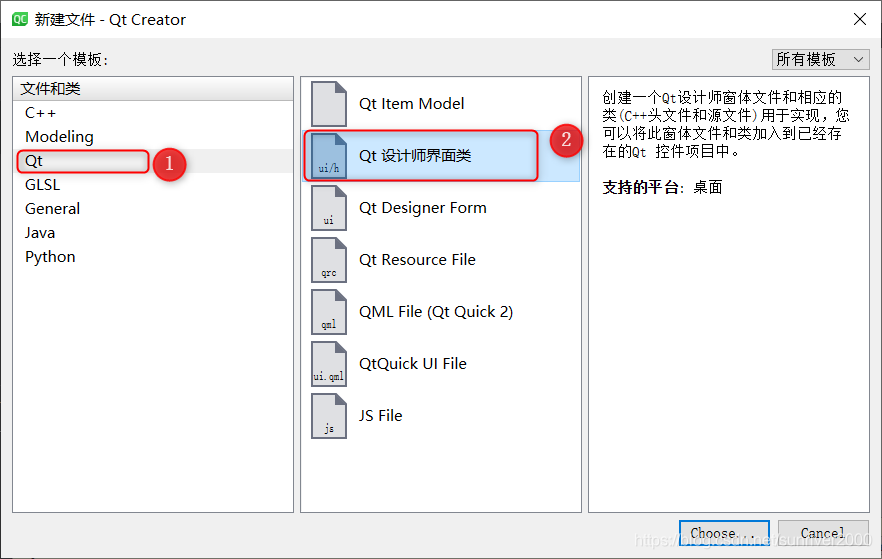This screenshot has width=882, height=559.
Task: Choose QML File (Qt Quick 2) template
Action: pyautogui.click(x=441, y=312)
